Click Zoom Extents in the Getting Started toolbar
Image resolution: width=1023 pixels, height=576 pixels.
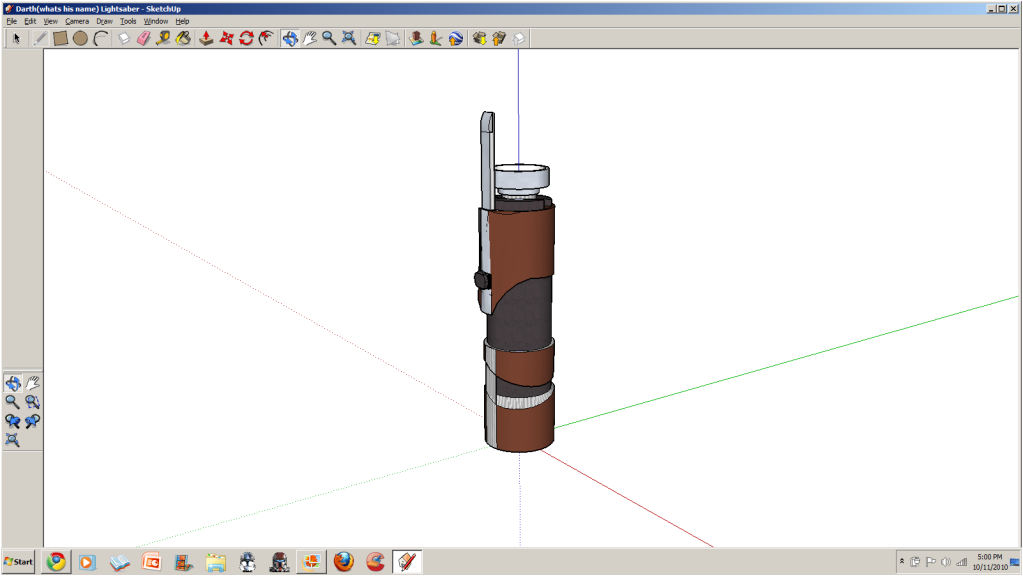[349, 38]
